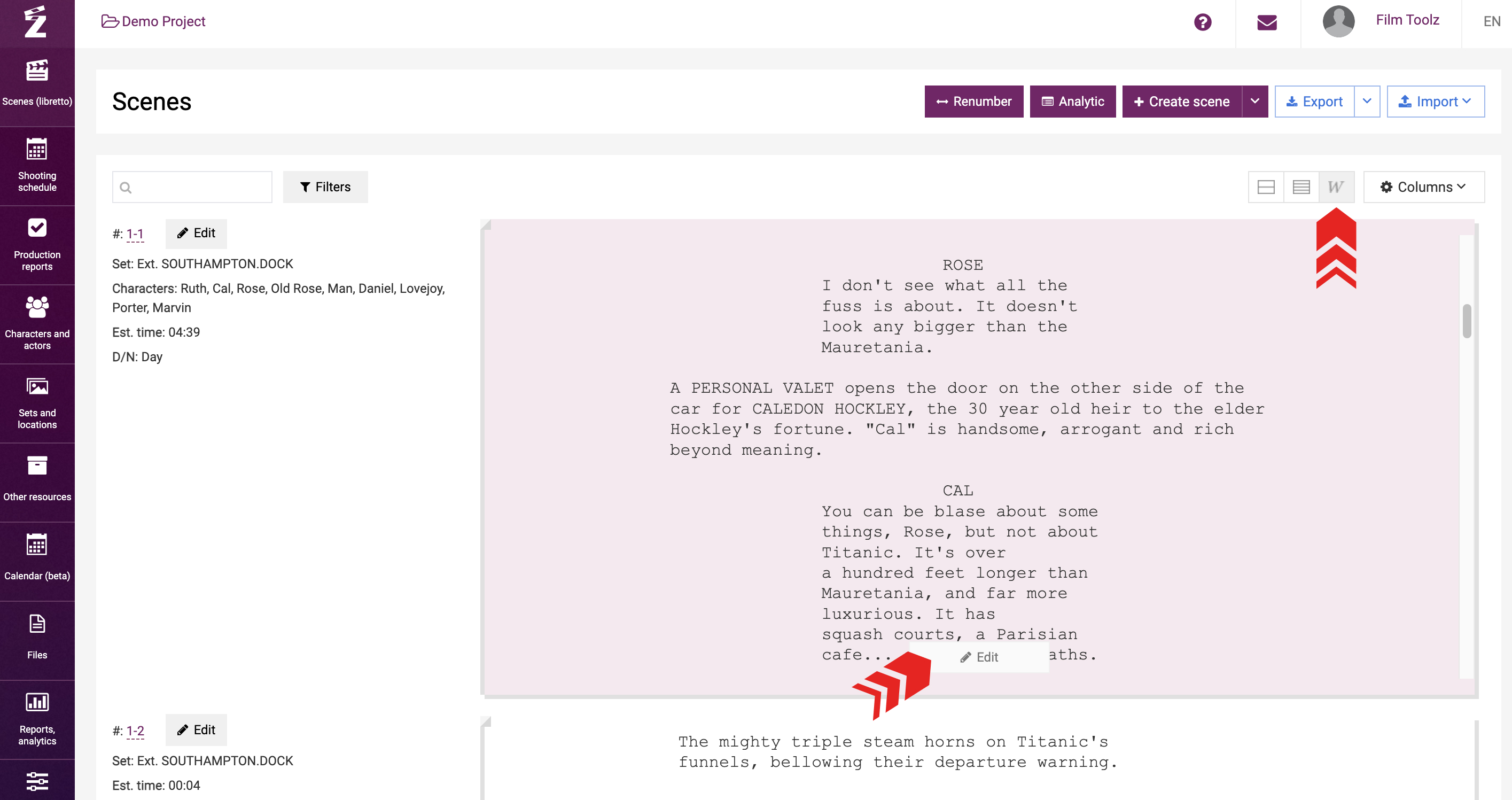Open Other resources in the sidebar
1512x800 pixels.
point(37,483)
